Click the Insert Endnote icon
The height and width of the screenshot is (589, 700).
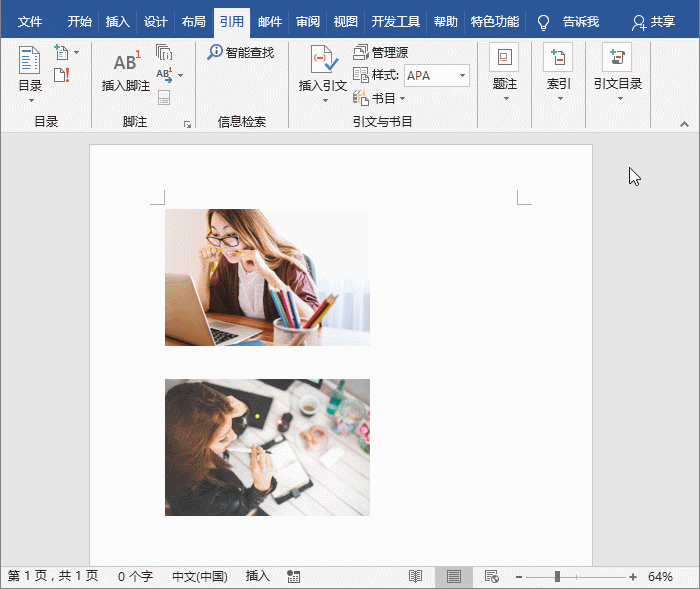(164, 52)
